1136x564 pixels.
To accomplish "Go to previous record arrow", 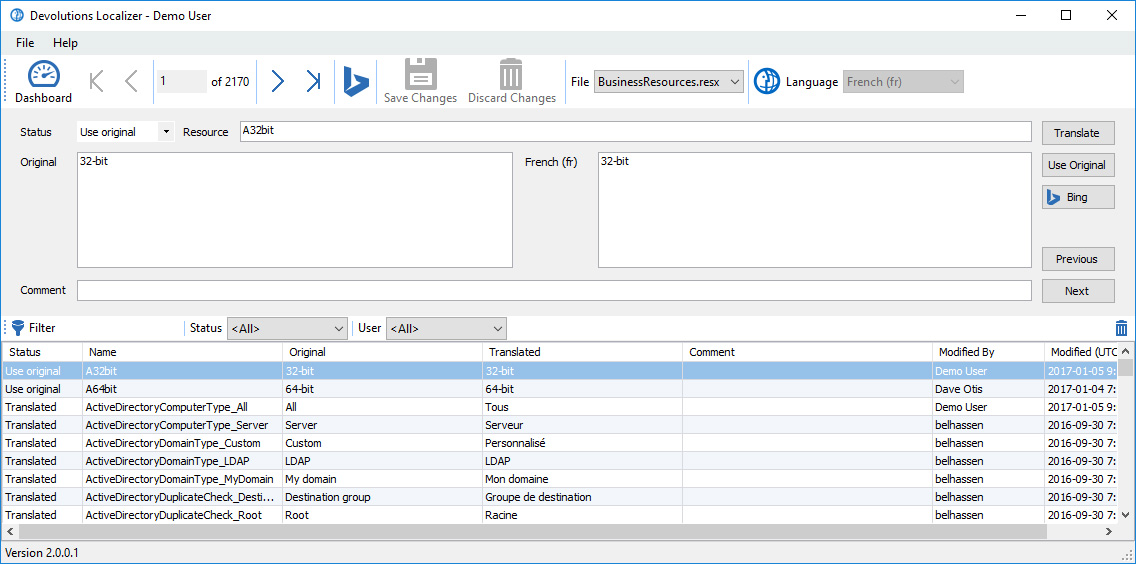I will (131, 82).
